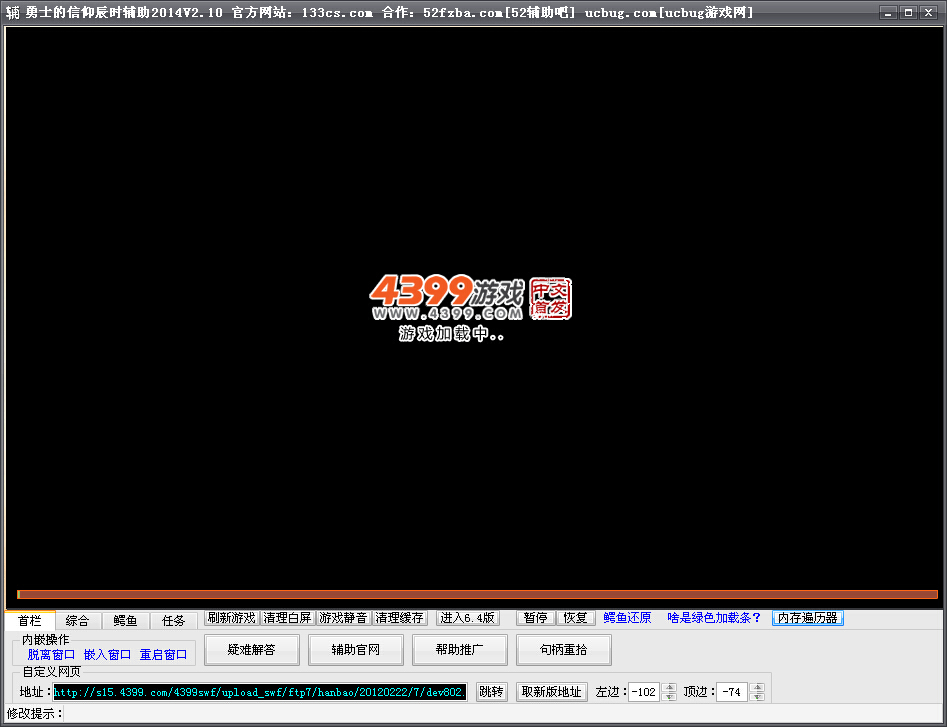
Task: Increase the 顶边 value with up arrow
Action: [x=757, y=688]
